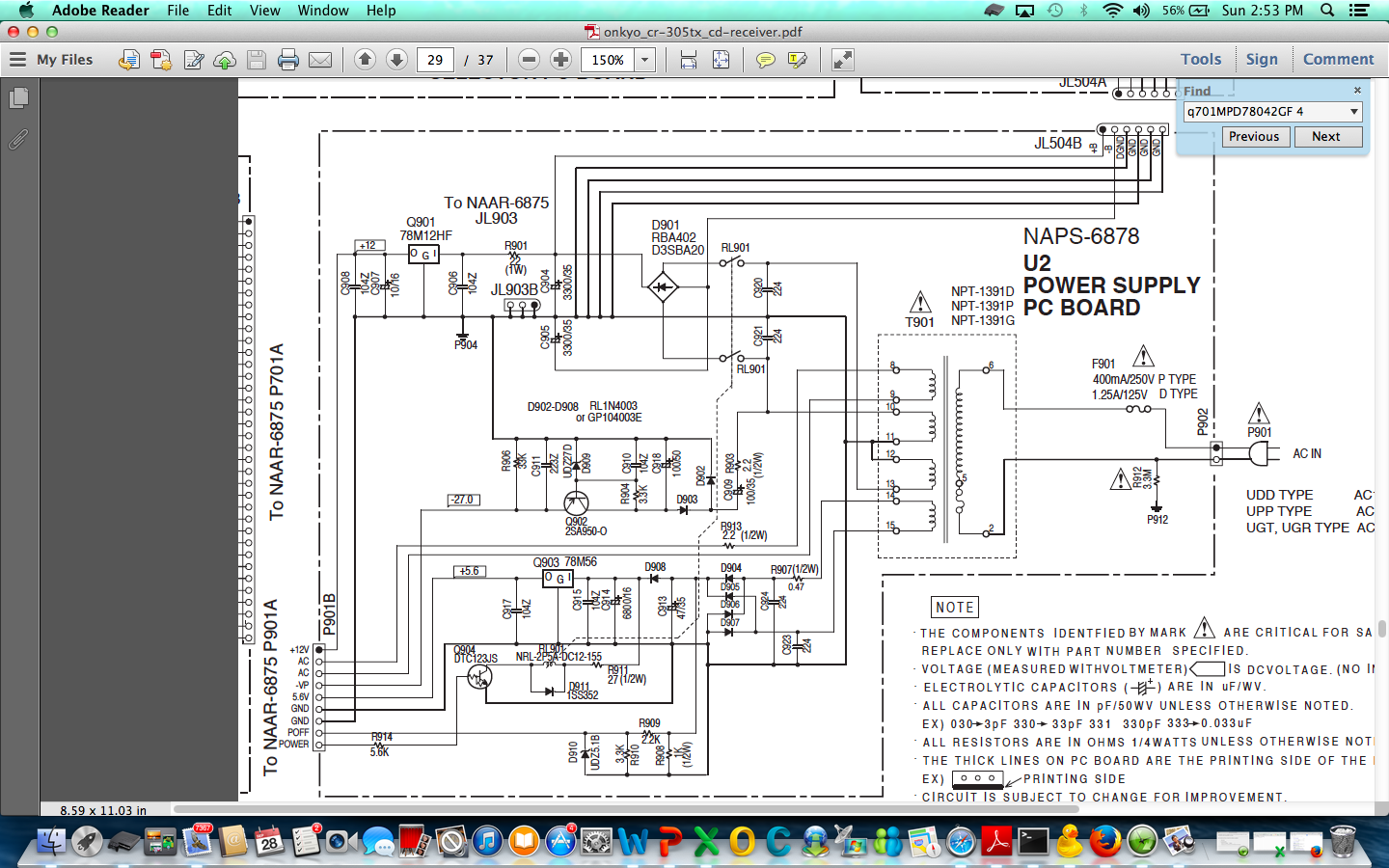Open the Apple menu
1389x868 pixels.
[26, 11]
